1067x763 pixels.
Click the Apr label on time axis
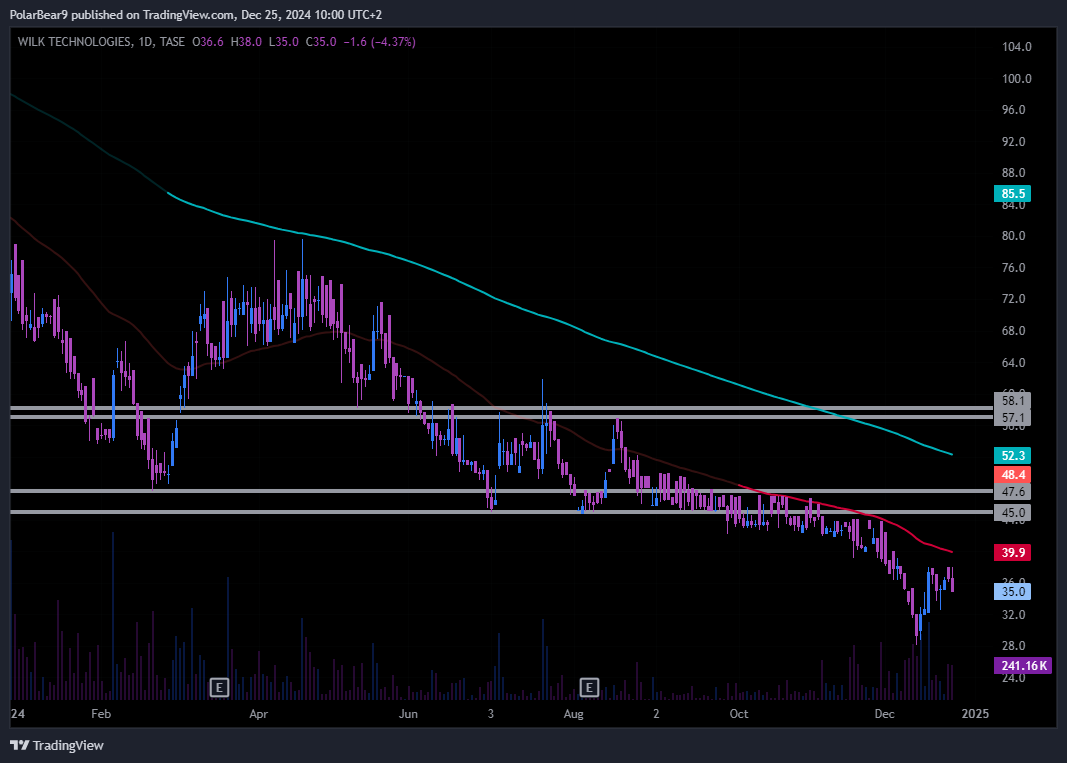click(259, 714)
